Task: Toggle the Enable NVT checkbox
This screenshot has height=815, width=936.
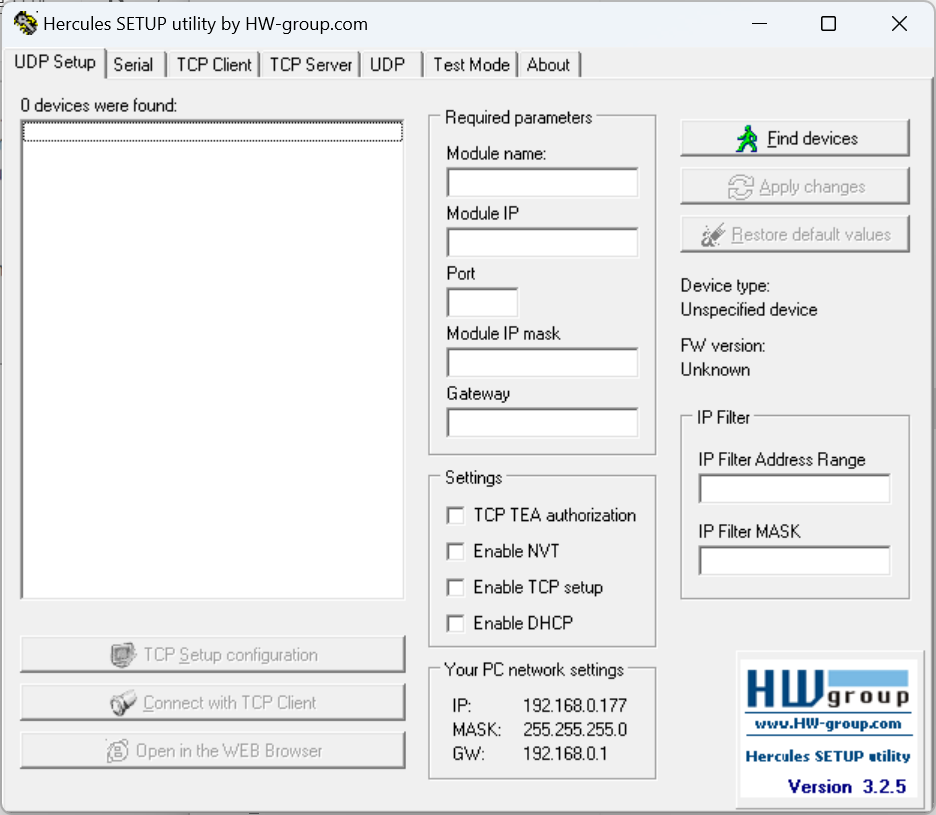Action: [x=455, y=551]
